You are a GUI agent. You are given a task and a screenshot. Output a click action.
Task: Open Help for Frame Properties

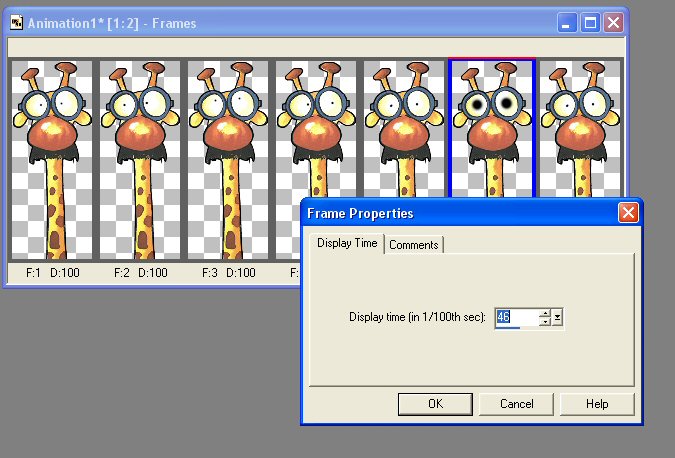pos(597,404)
